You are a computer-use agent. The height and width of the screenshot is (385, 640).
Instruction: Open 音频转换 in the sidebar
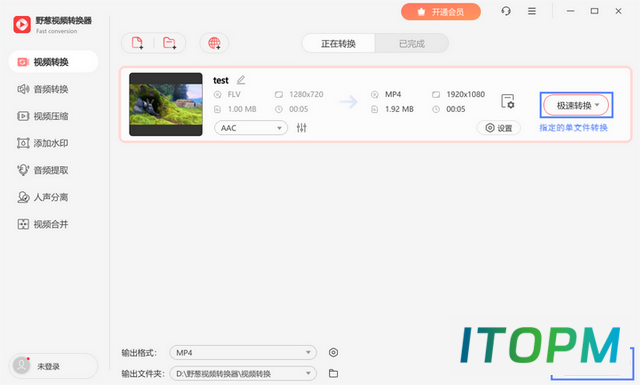pos(51,89)
